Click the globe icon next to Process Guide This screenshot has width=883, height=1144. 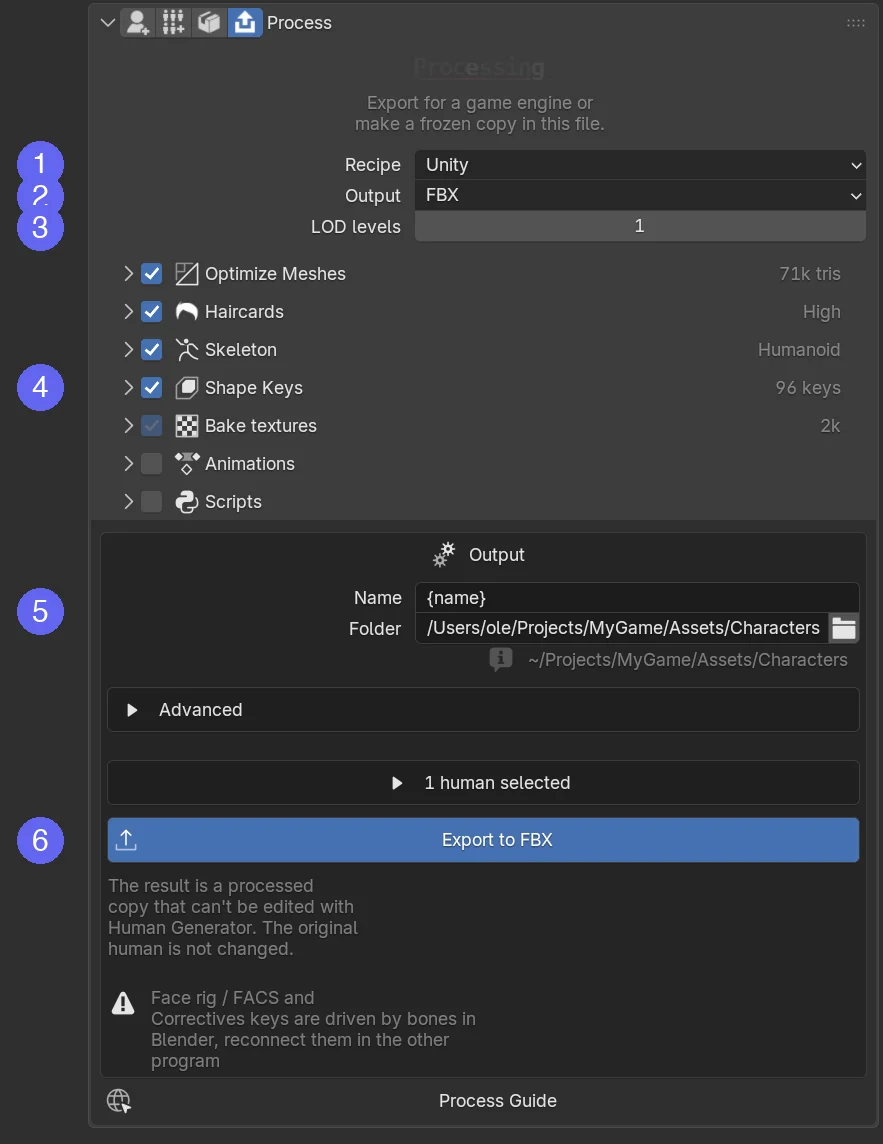click(119, 1101)
